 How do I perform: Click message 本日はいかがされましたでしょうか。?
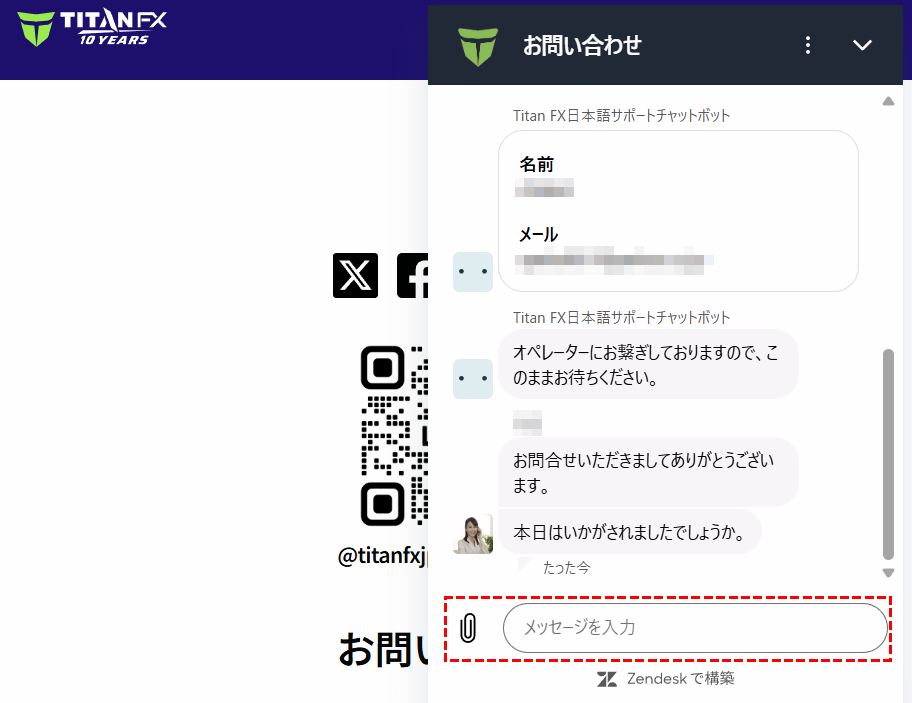pyautogui.click(x=630, y=532)
